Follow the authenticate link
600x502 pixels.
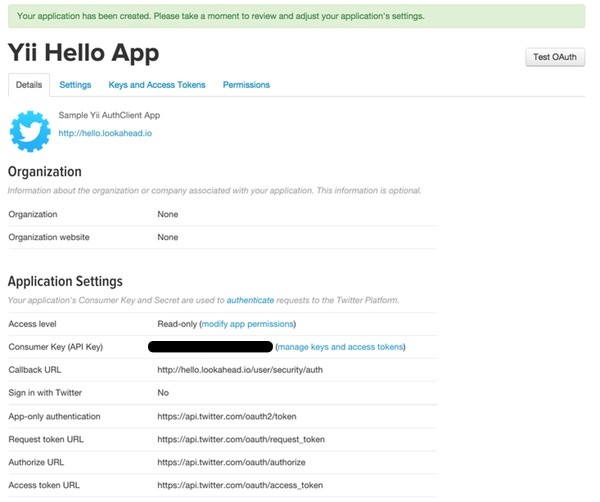pyautogui.click(x=250, y=300)
